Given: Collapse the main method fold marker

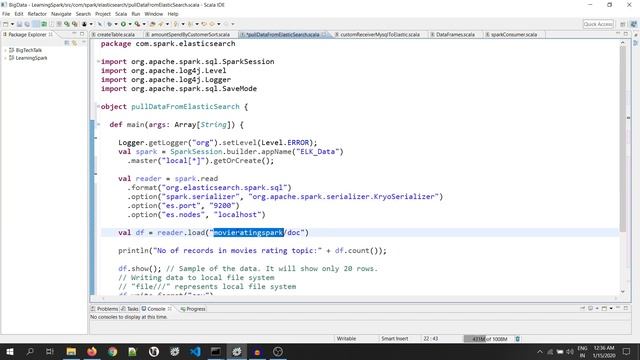Looking at the screenshot, I should point(98,124).
